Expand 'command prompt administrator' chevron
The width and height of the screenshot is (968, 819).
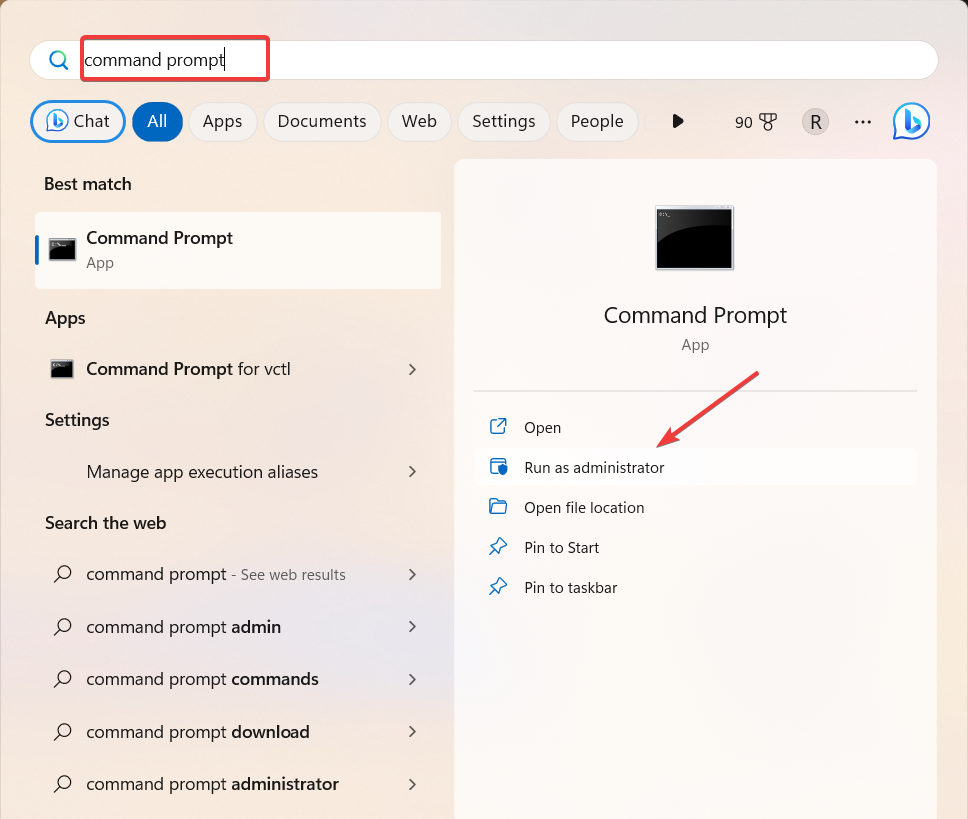(x=412, y=784)
